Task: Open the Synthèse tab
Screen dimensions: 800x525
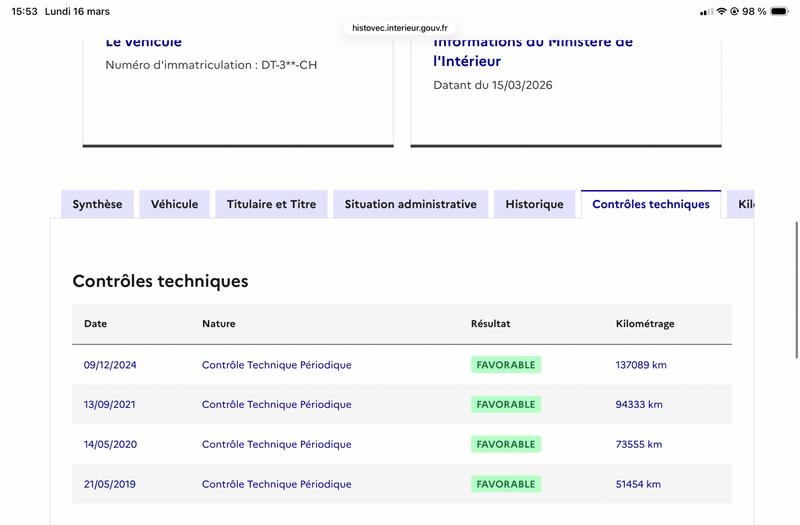Action: click(x=98, y=204)
